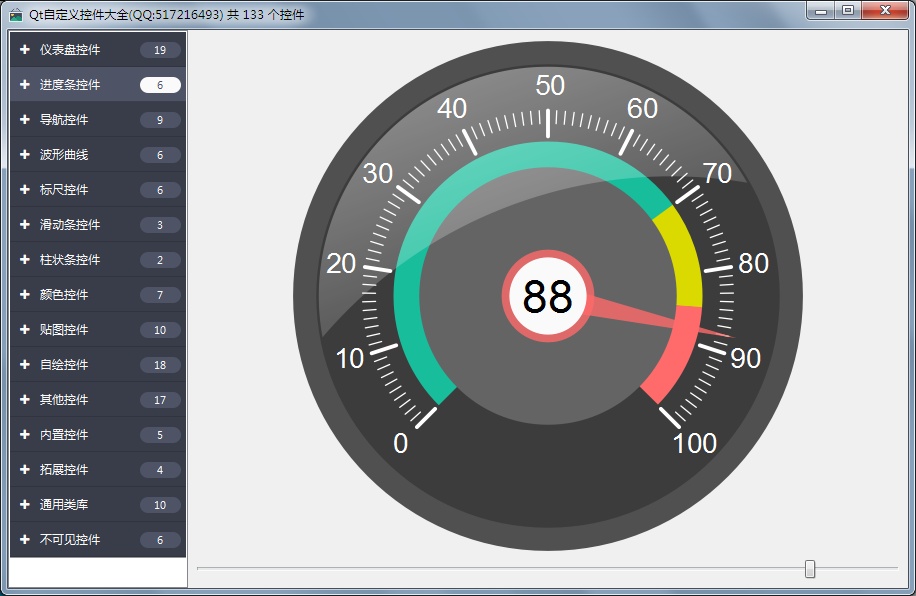916x596 pixels.
Task: Select 不可见控件 at the bottom of the list
Action: (x=70, y=540)
